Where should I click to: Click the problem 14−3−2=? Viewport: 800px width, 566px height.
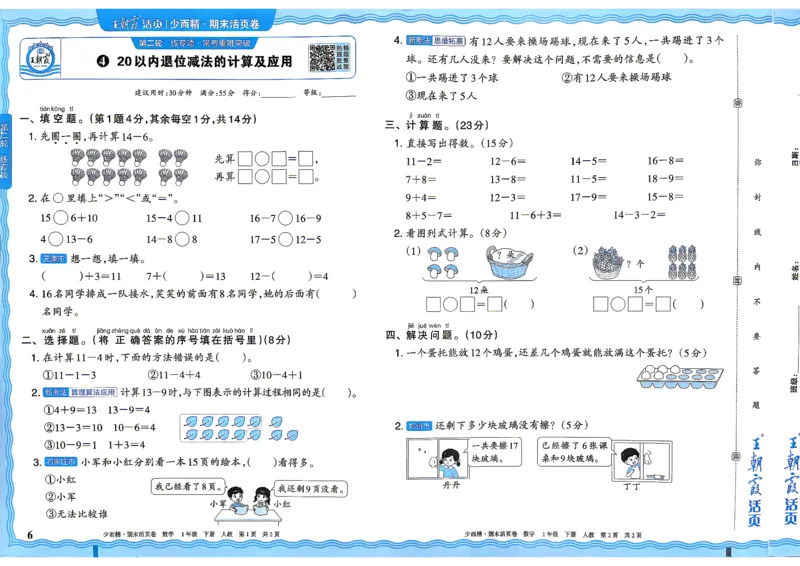(x=639, y=215)
